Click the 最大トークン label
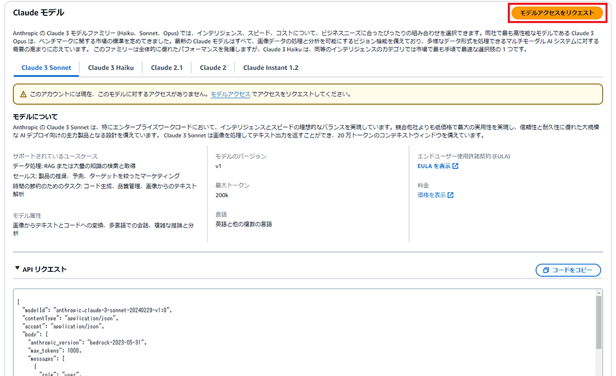The image size is (616, 376). pos(232,185)
